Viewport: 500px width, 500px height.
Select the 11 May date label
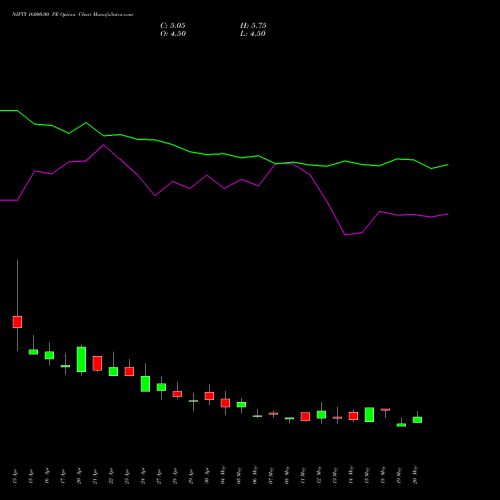pyautogui.click(x=303, y=475)
